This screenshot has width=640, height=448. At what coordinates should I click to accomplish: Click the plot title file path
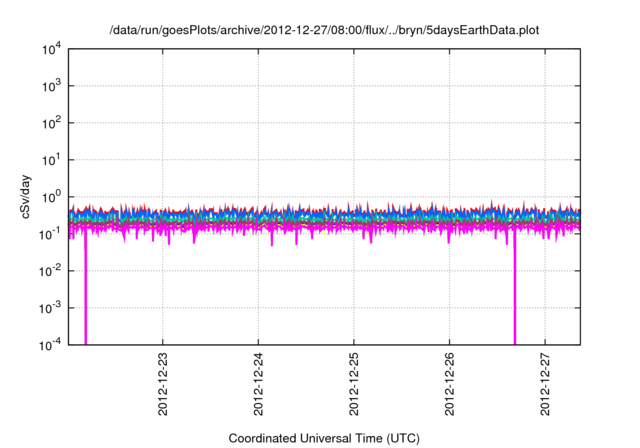coord(324,30)
